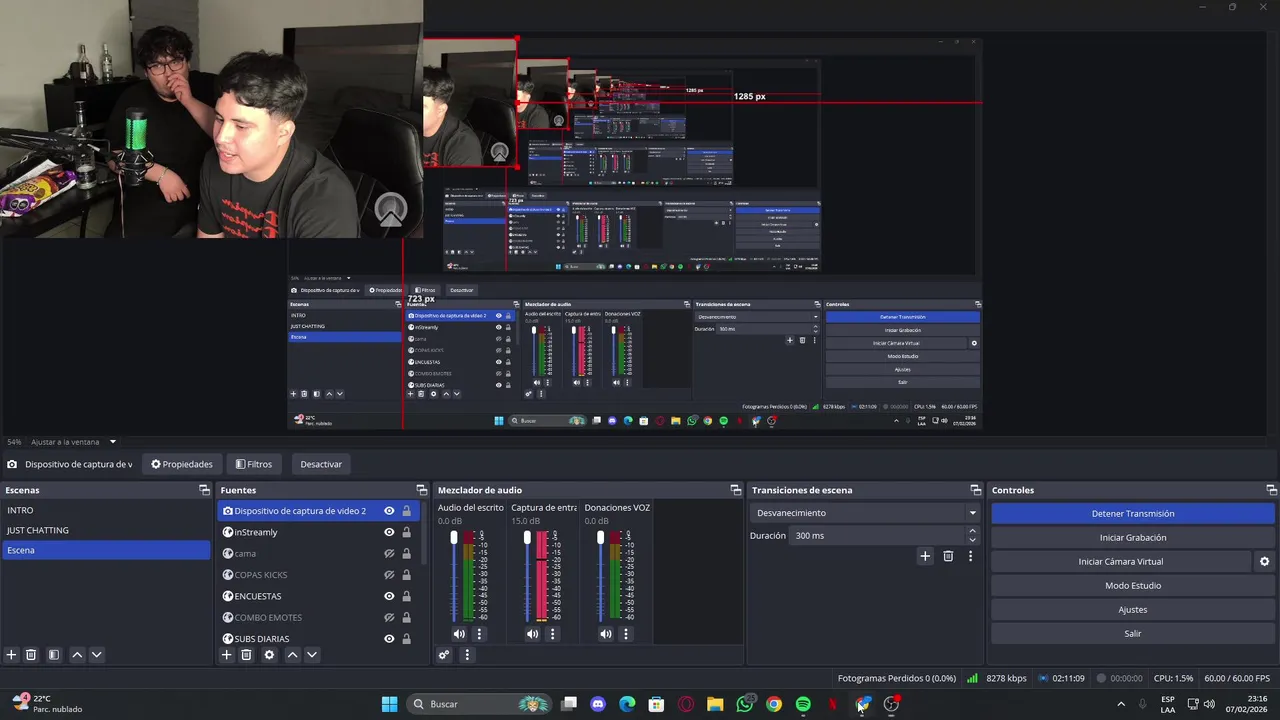This screenshot has width=1280, height=720.
Task: Select the JUST CHATTING scene
Action: [x=105, y=530]
